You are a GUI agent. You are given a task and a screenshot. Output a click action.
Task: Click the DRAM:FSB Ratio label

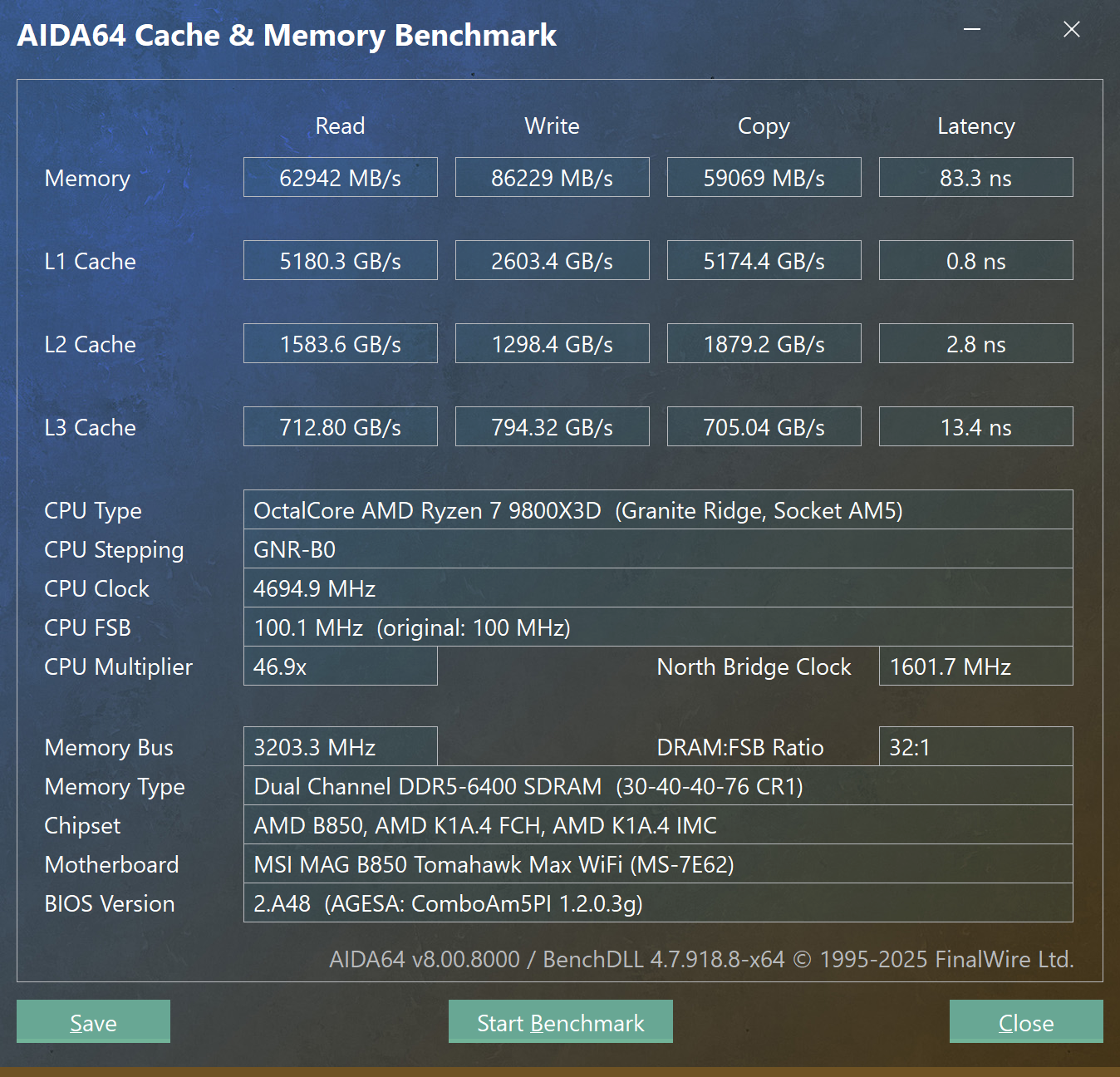coord(740,747)
